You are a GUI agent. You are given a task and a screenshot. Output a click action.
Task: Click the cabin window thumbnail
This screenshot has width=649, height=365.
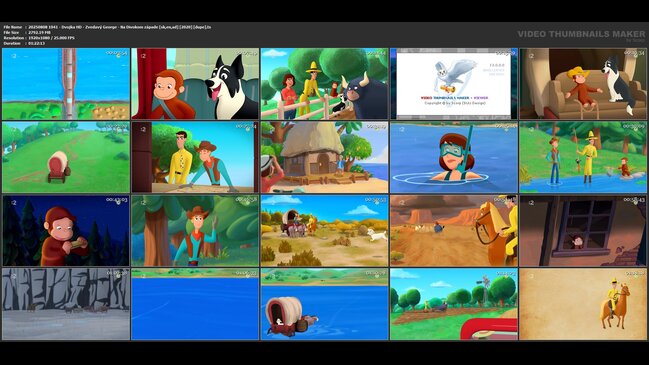[x=583, y=231]
